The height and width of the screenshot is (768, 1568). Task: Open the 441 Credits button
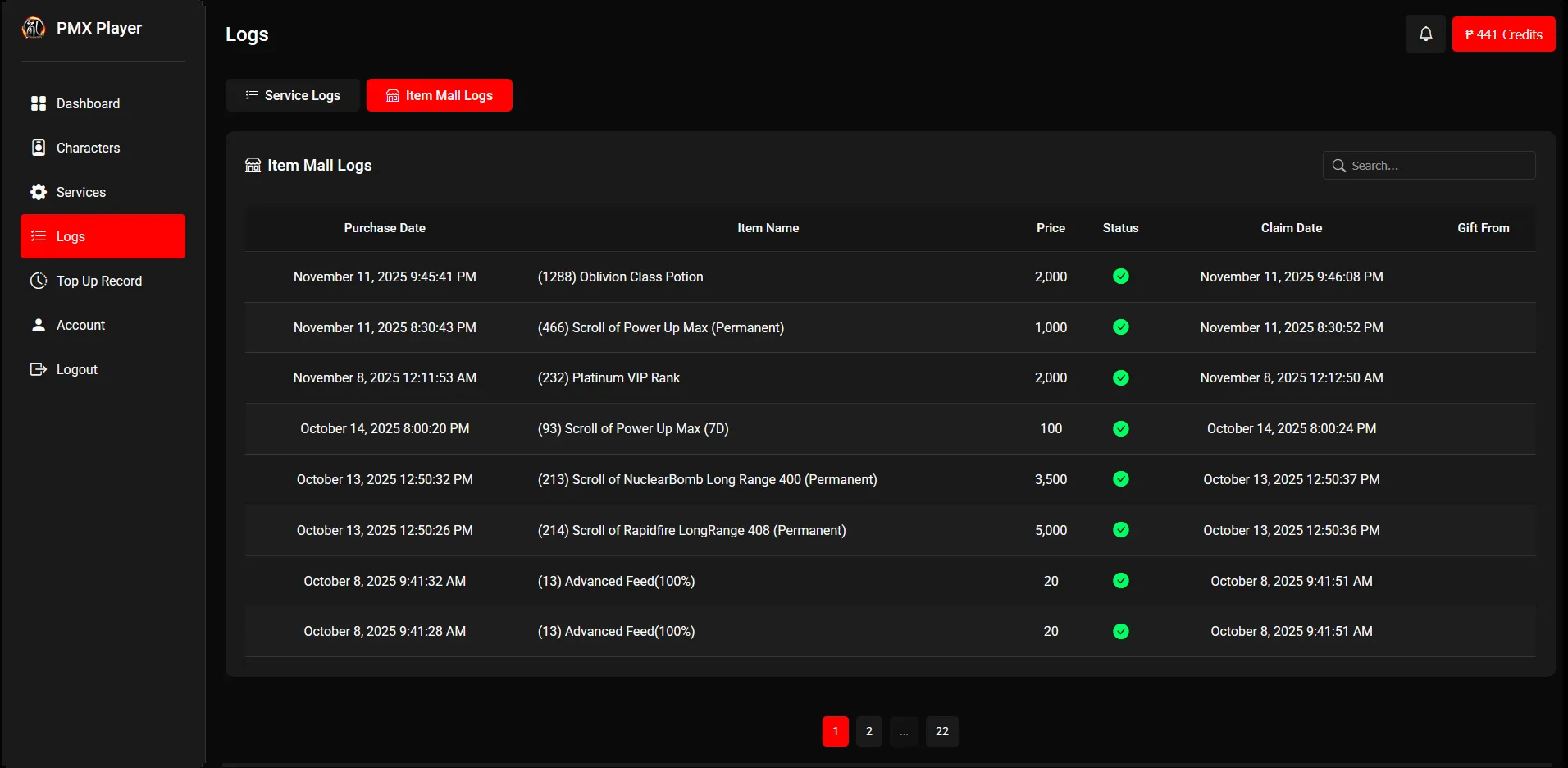click(1503, 34)
